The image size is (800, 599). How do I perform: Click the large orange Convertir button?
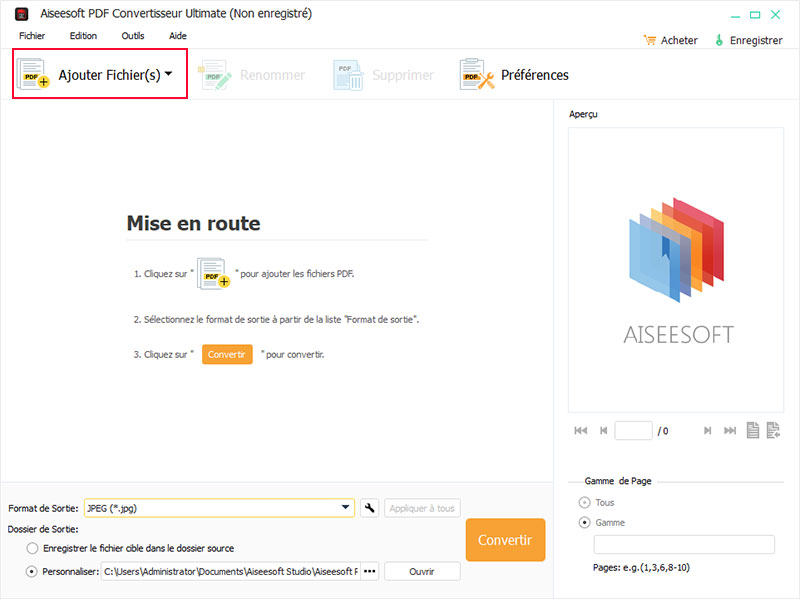[x=505, y=540]
